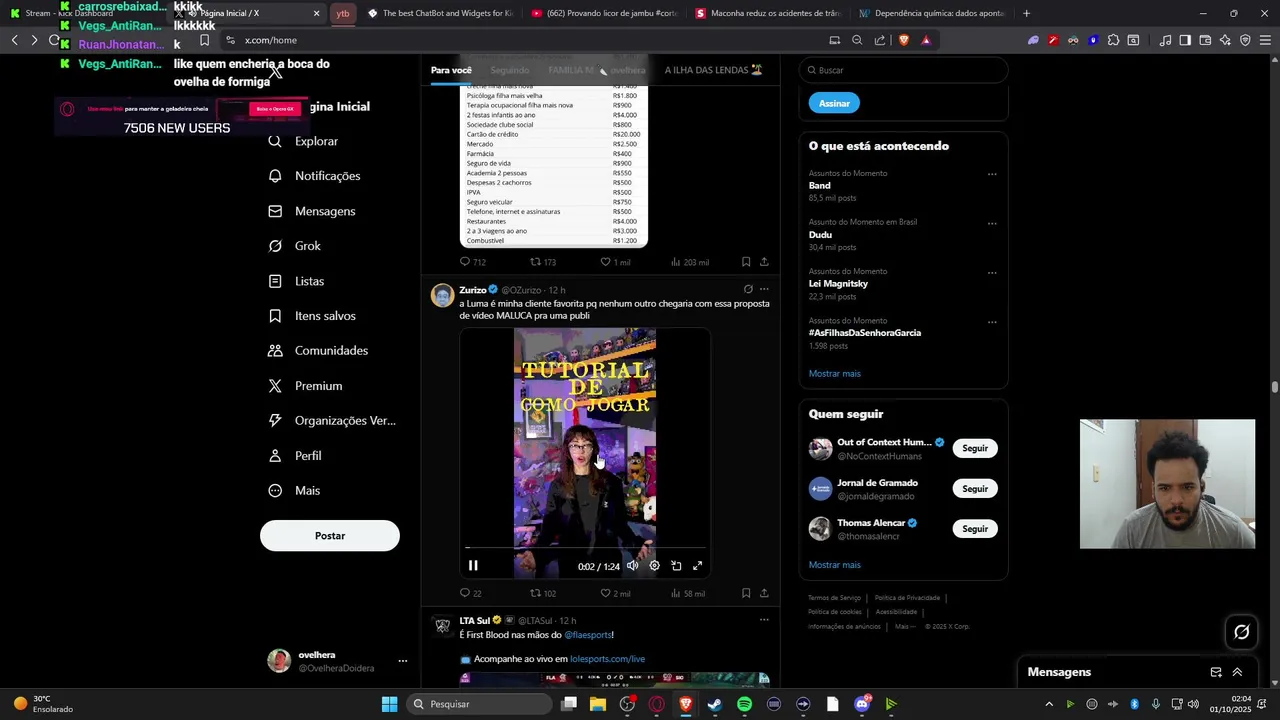This screenshot has width=1280, height=720.
Task: Repost Zurizo's post showing 102 reposts
Action: point(542,593)
